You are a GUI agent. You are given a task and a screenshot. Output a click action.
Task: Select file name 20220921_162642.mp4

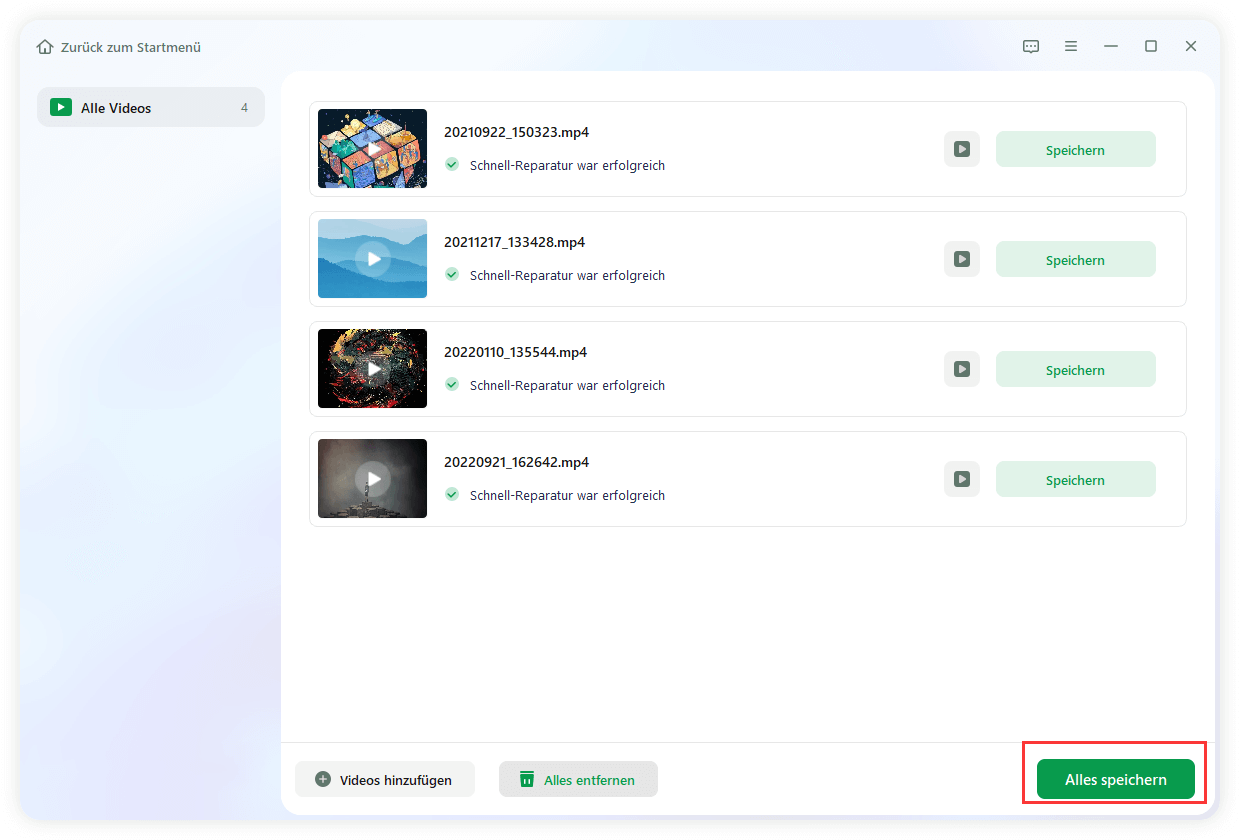(x=517, y=462)
